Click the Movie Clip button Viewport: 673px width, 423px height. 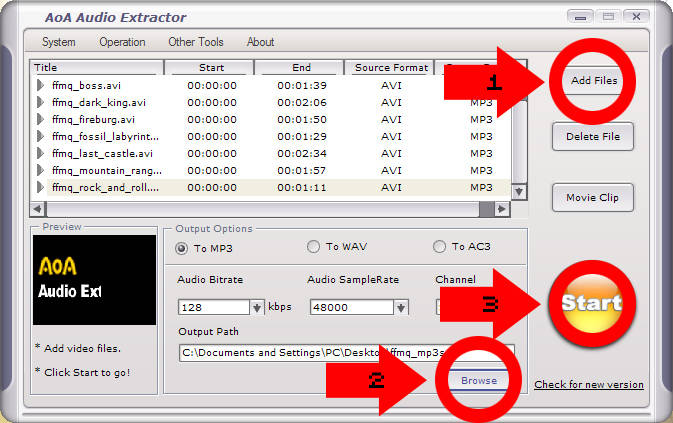click(x=593, y=198)
